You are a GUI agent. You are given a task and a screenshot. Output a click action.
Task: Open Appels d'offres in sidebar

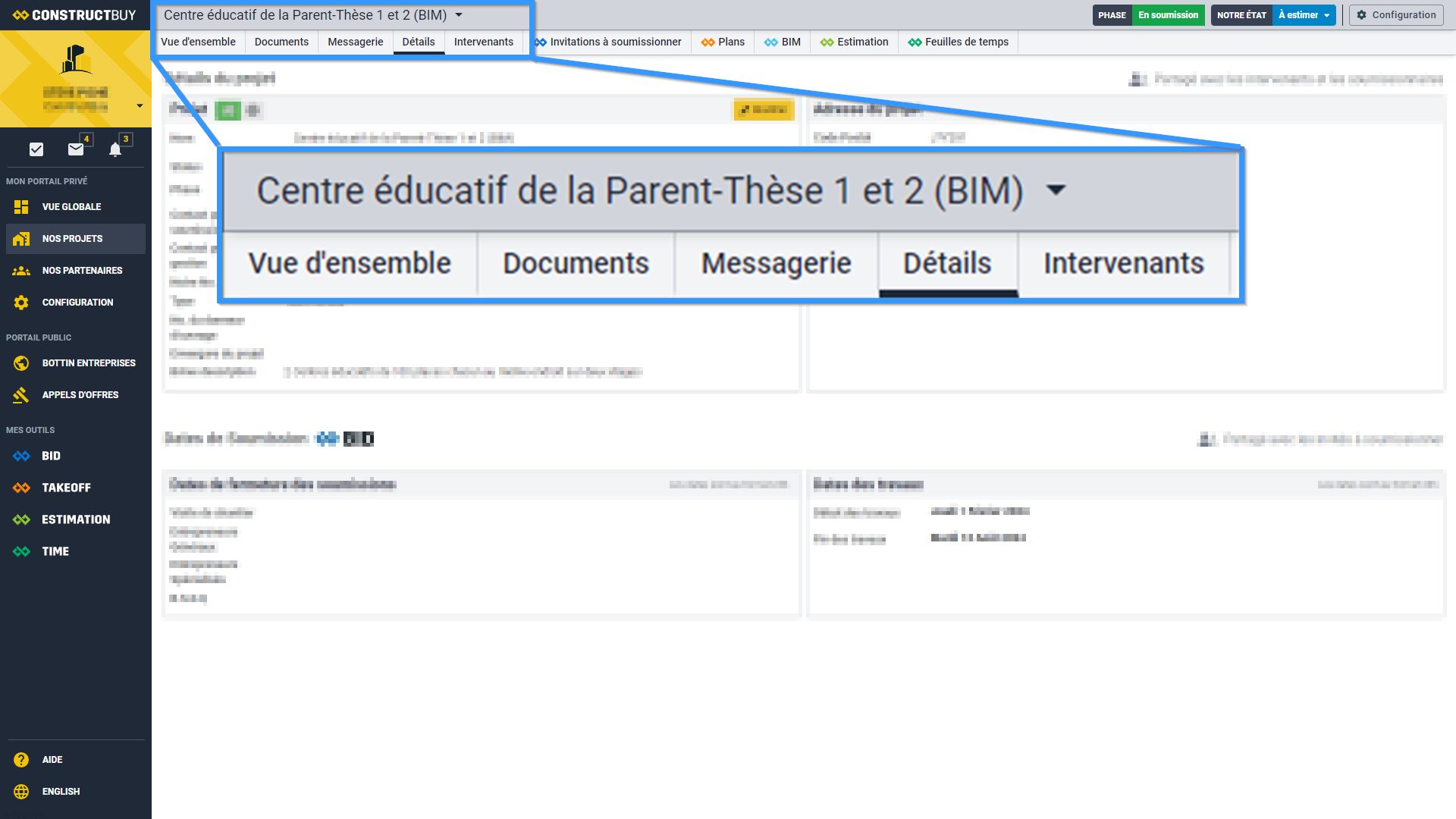pyautogui.click(x=80, y=394)
